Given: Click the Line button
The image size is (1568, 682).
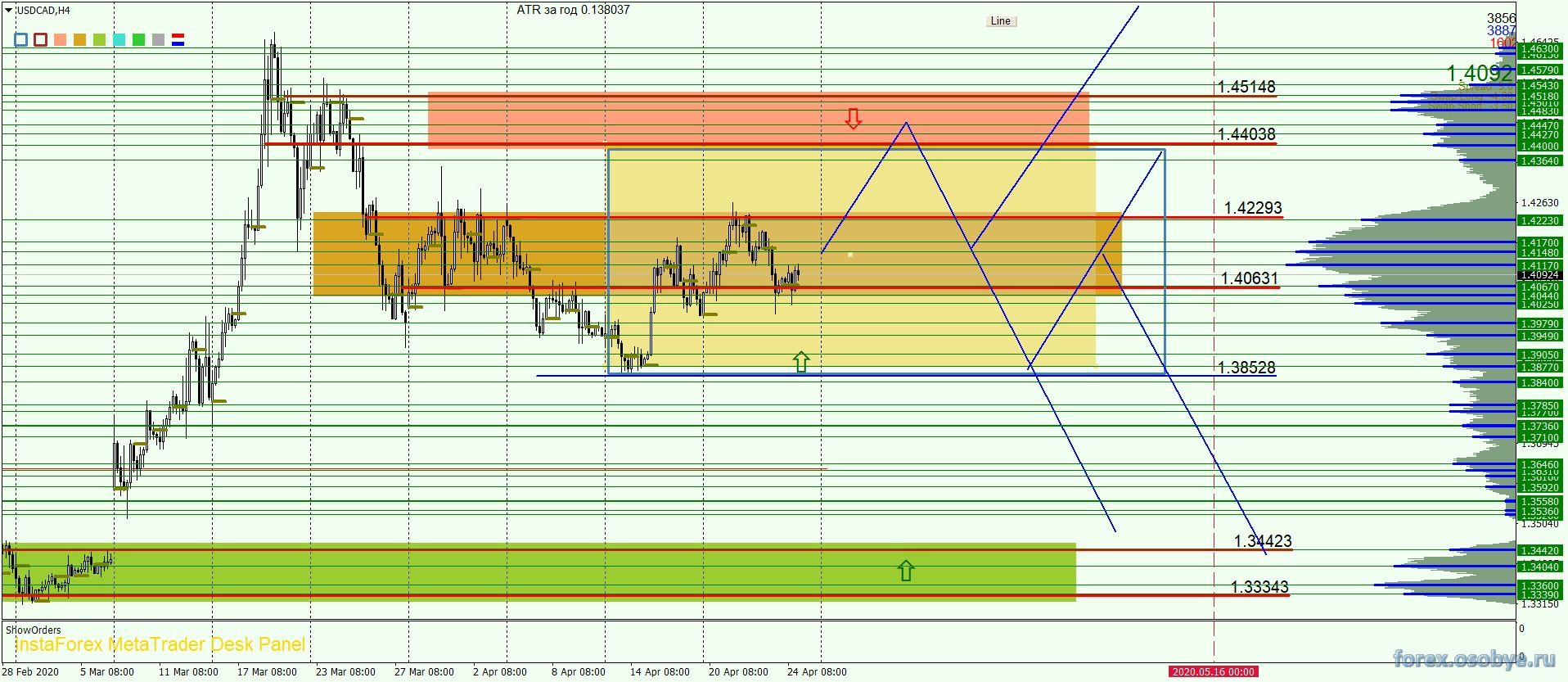Looking at the screenshot, I should click(1001, 21).
